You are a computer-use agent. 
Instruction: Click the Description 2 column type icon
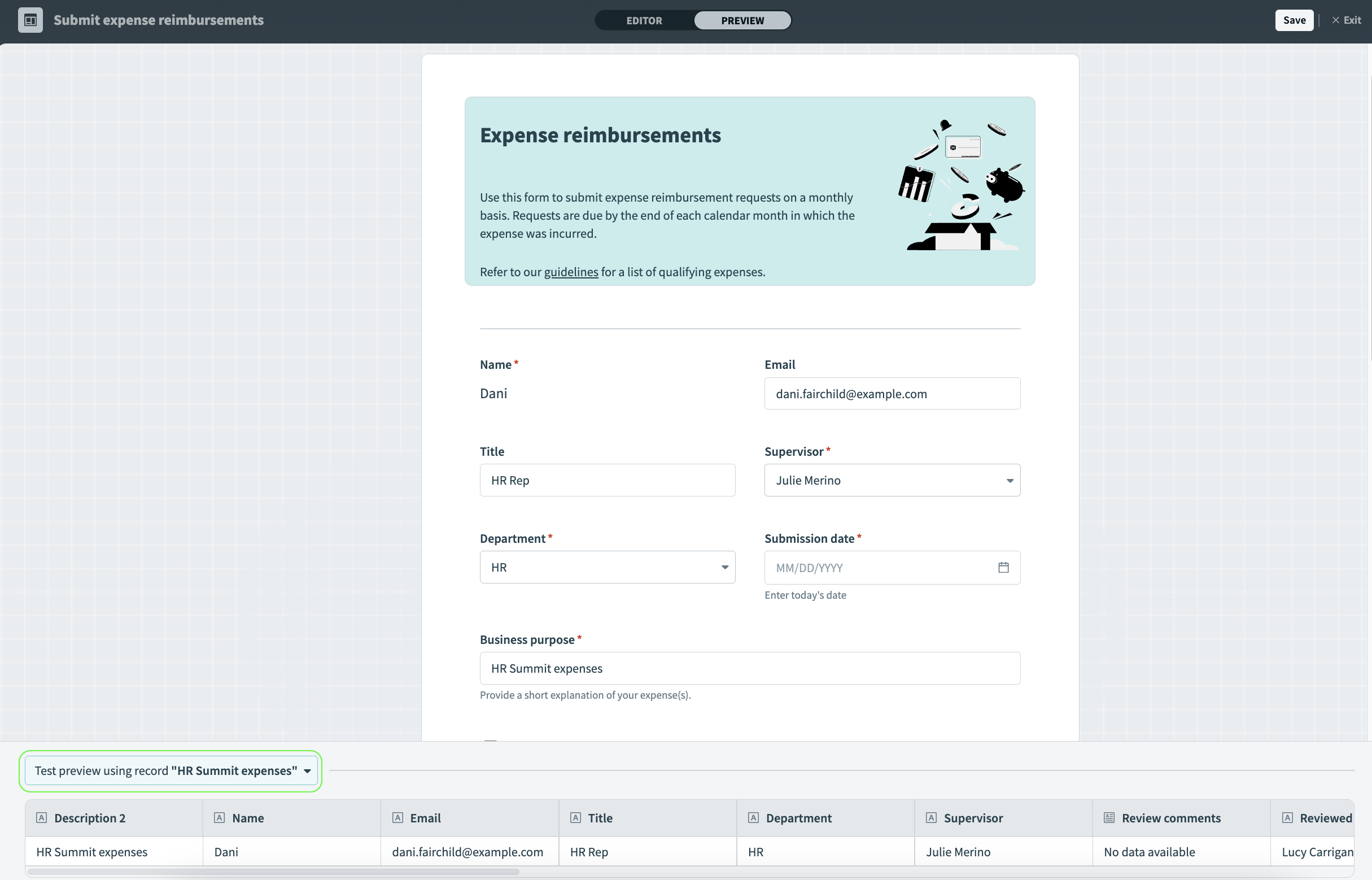42,818
